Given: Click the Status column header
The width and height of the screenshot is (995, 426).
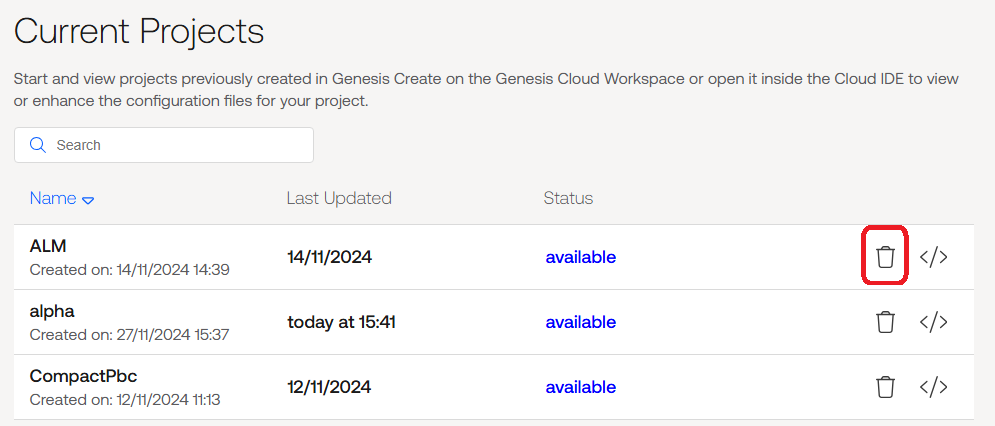Looking at the screenshot, I should click(x=568, y=198).
